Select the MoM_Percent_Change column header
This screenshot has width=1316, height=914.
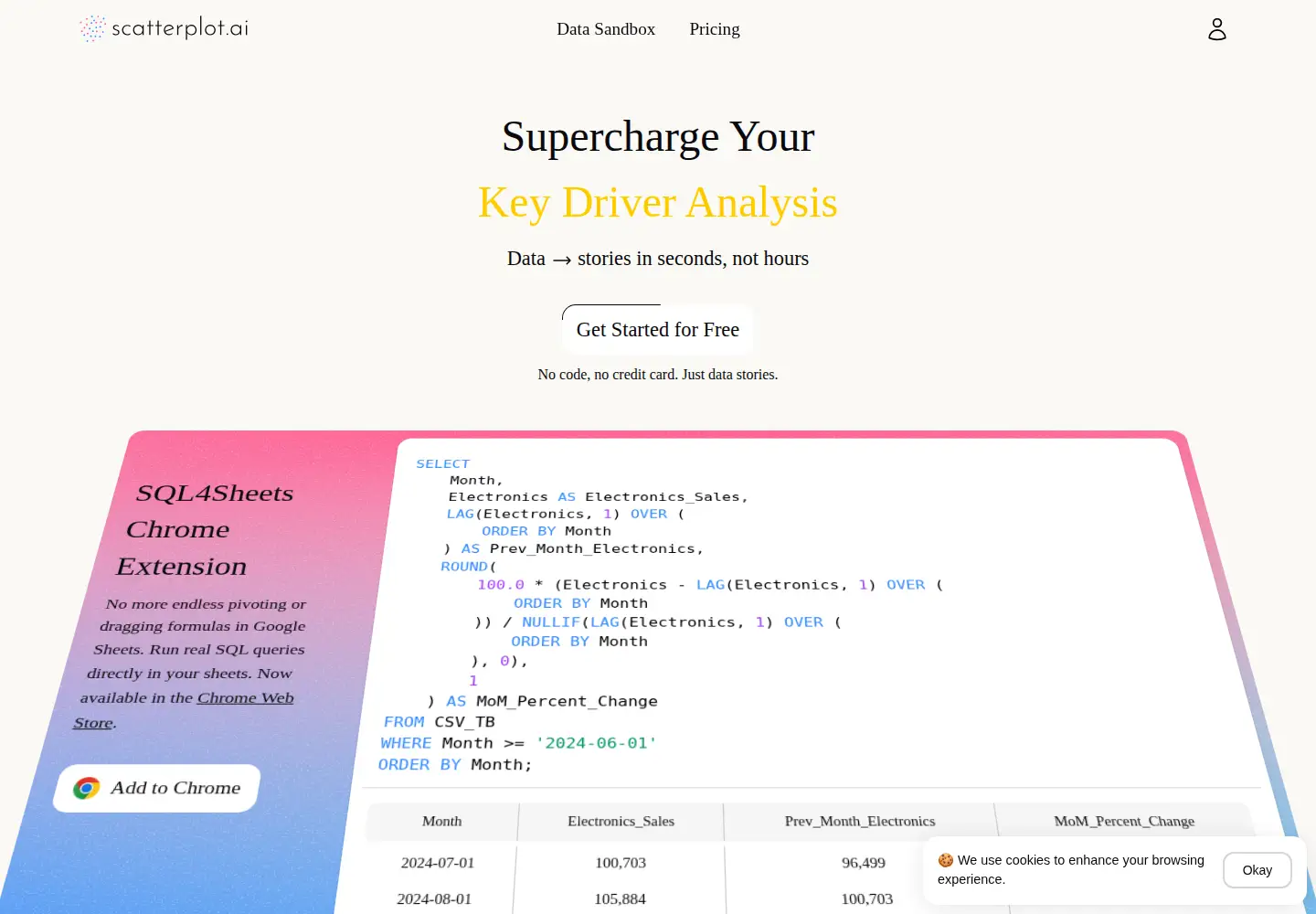pyautogui.click(x=1124, y=822)
